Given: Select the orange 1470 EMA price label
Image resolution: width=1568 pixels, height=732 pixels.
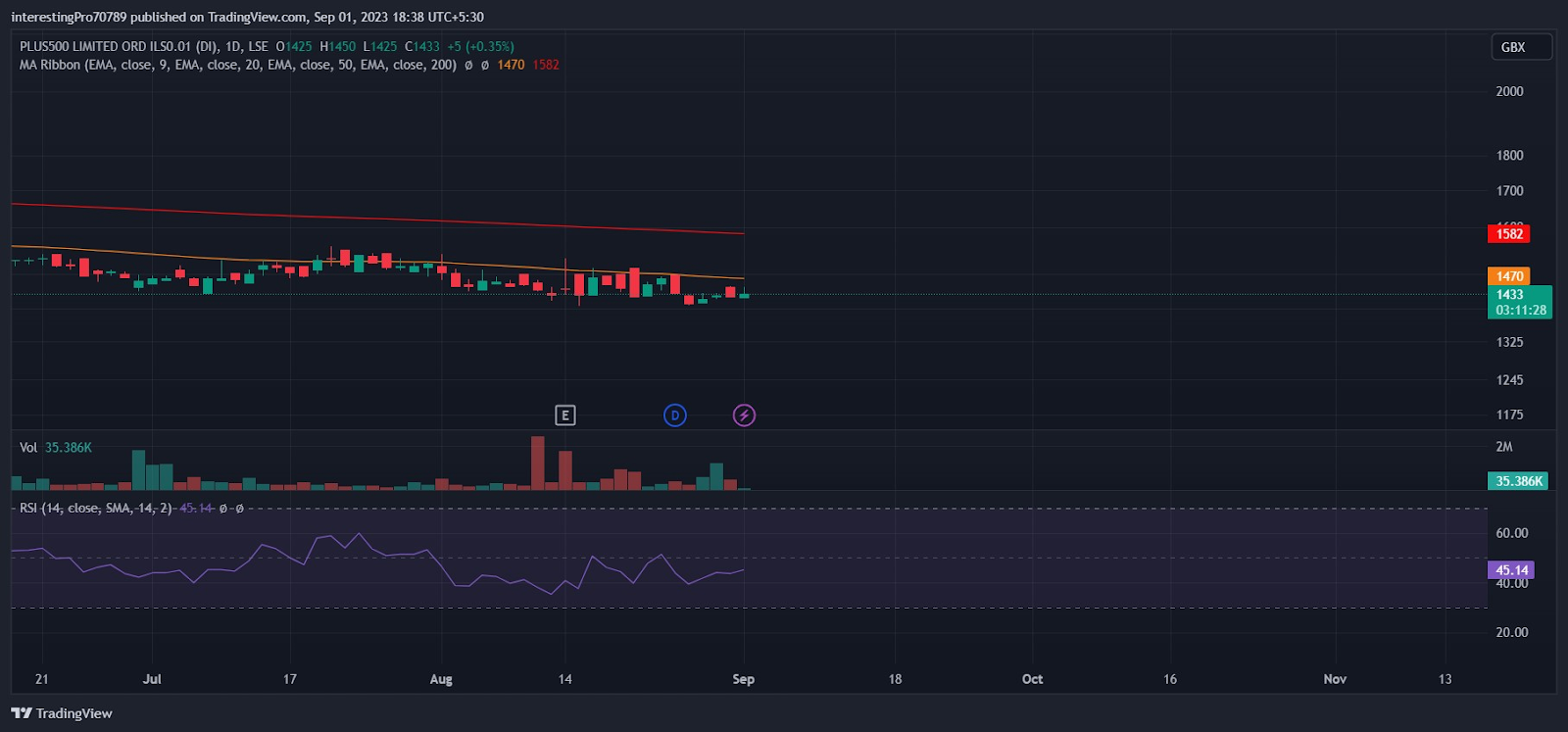Looking at the screenshot, I should point(1508,276).
